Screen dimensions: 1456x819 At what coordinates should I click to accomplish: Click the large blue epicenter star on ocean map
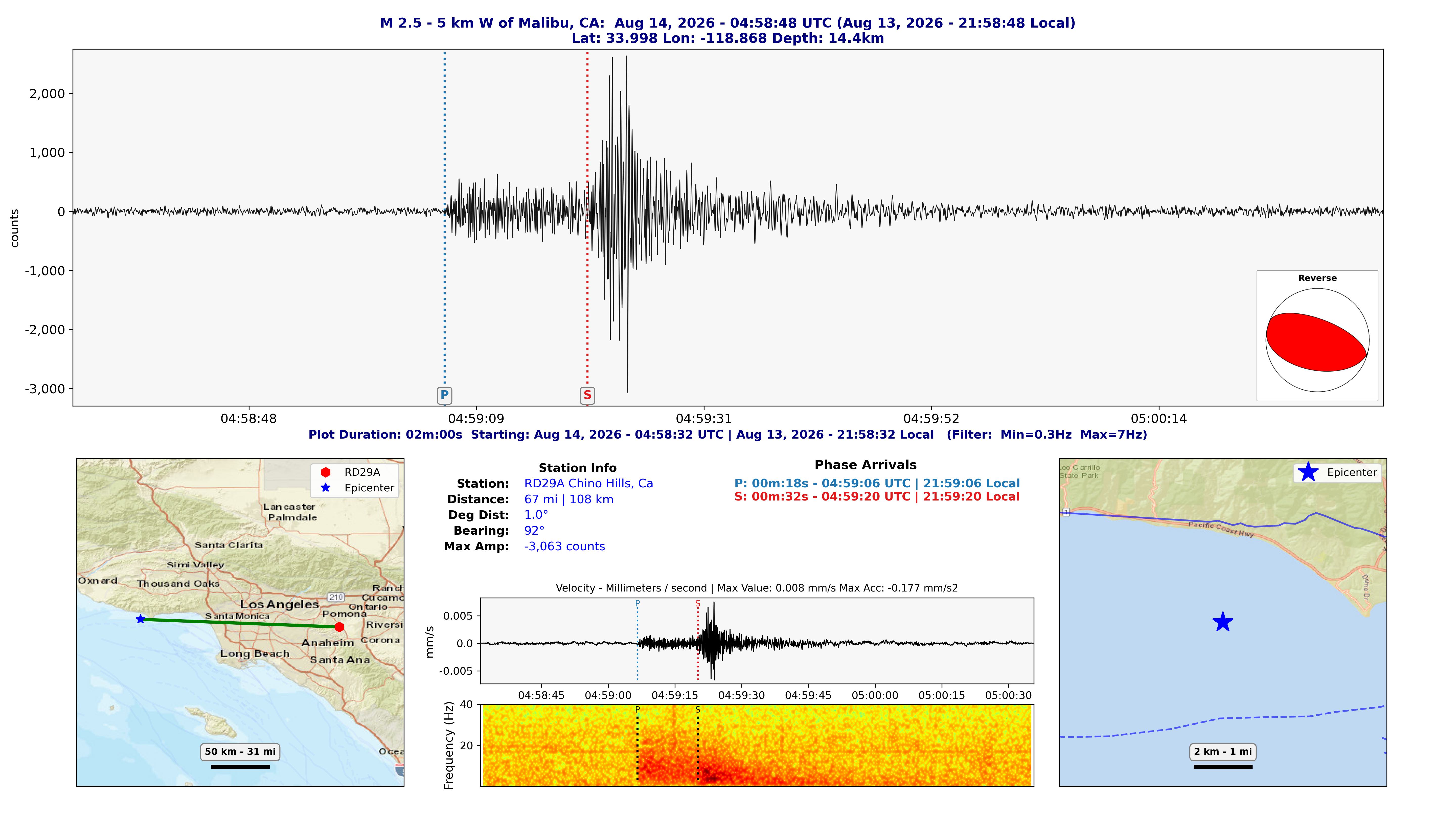pos(1223,622)
